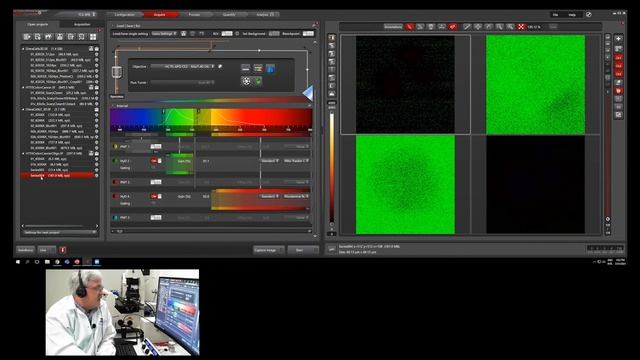Switch to the Process tab
Screen dimensions: 640x360
click(194, 14)
